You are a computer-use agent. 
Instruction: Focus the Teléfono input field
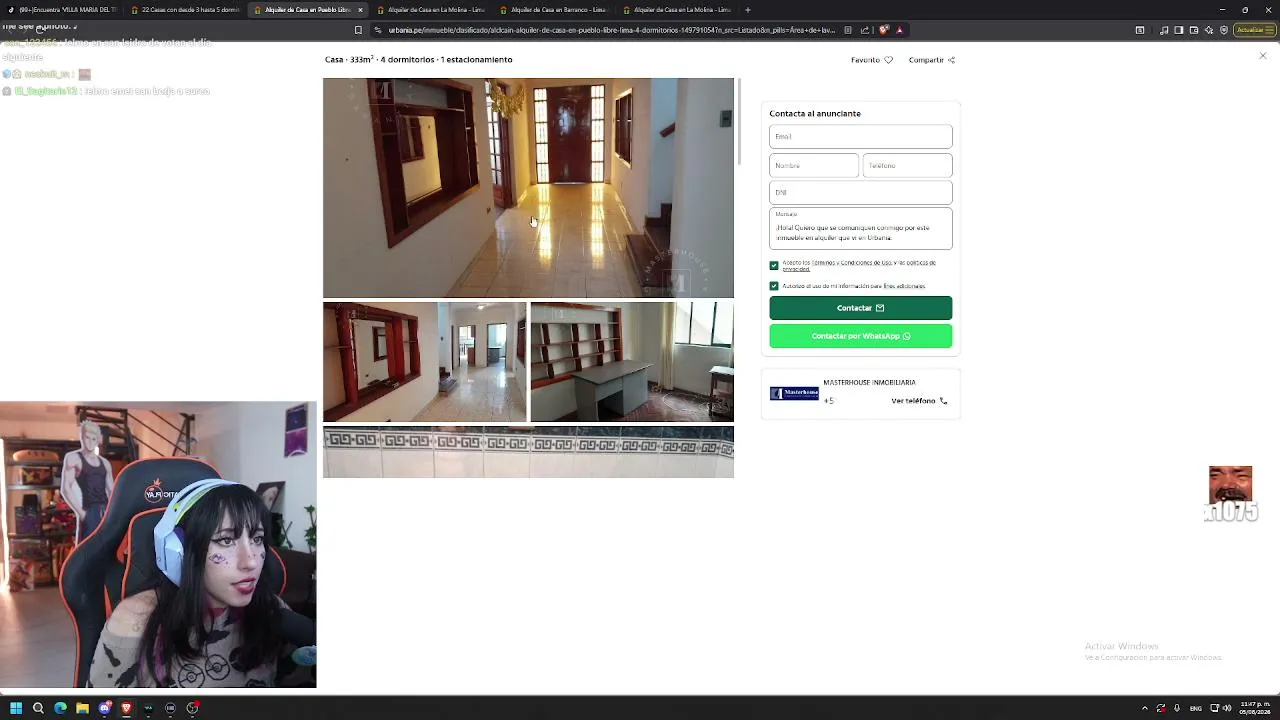pyautogui.click(x=907, y=165)
